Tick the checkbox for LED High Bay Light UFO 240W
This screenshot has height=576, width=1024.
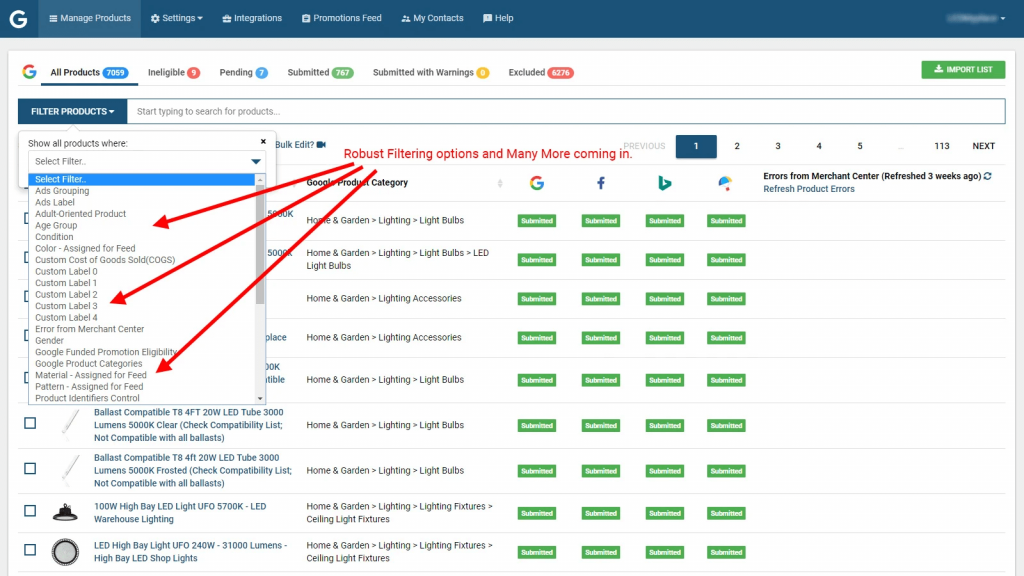coord(30,550)
